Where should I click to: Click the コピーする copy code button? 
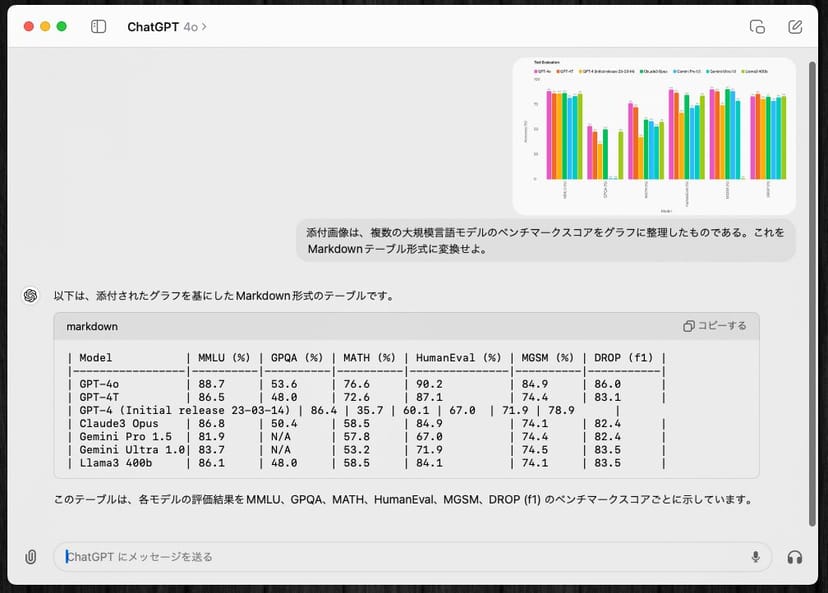click(x=715, y=326)
